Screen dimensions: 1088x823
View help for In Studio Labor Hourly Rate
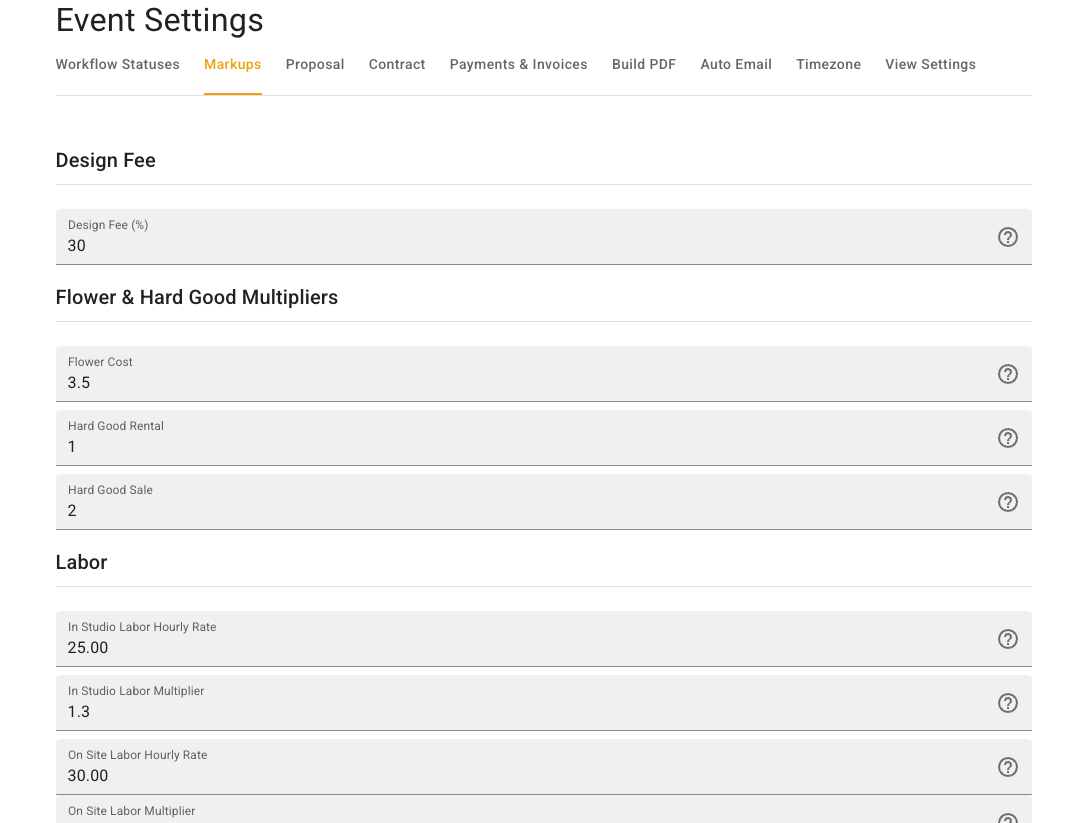pyautogui.click(x=1008, y=639)
